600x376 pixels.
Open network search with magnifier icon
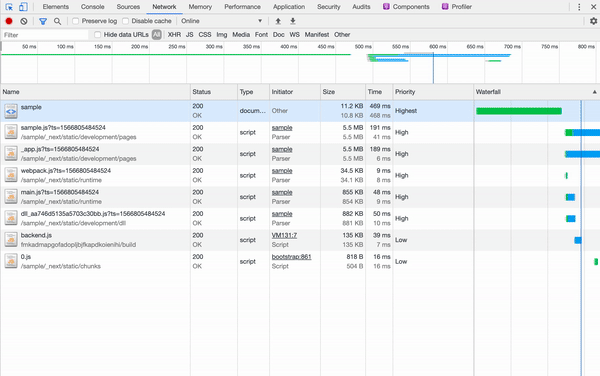click(57, 21)
